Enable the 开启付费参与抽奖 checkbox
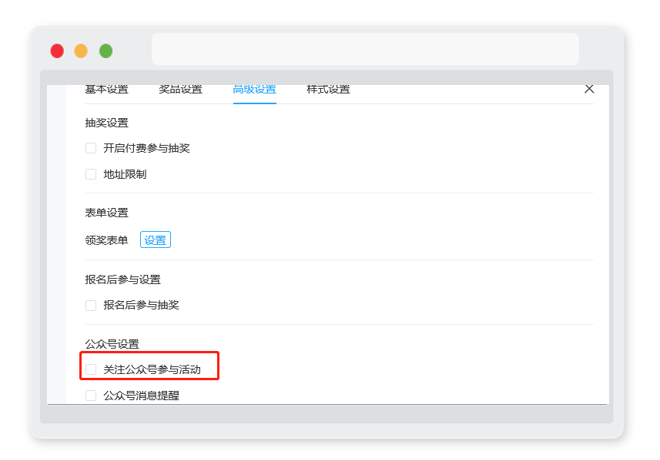 click(90, 148)
